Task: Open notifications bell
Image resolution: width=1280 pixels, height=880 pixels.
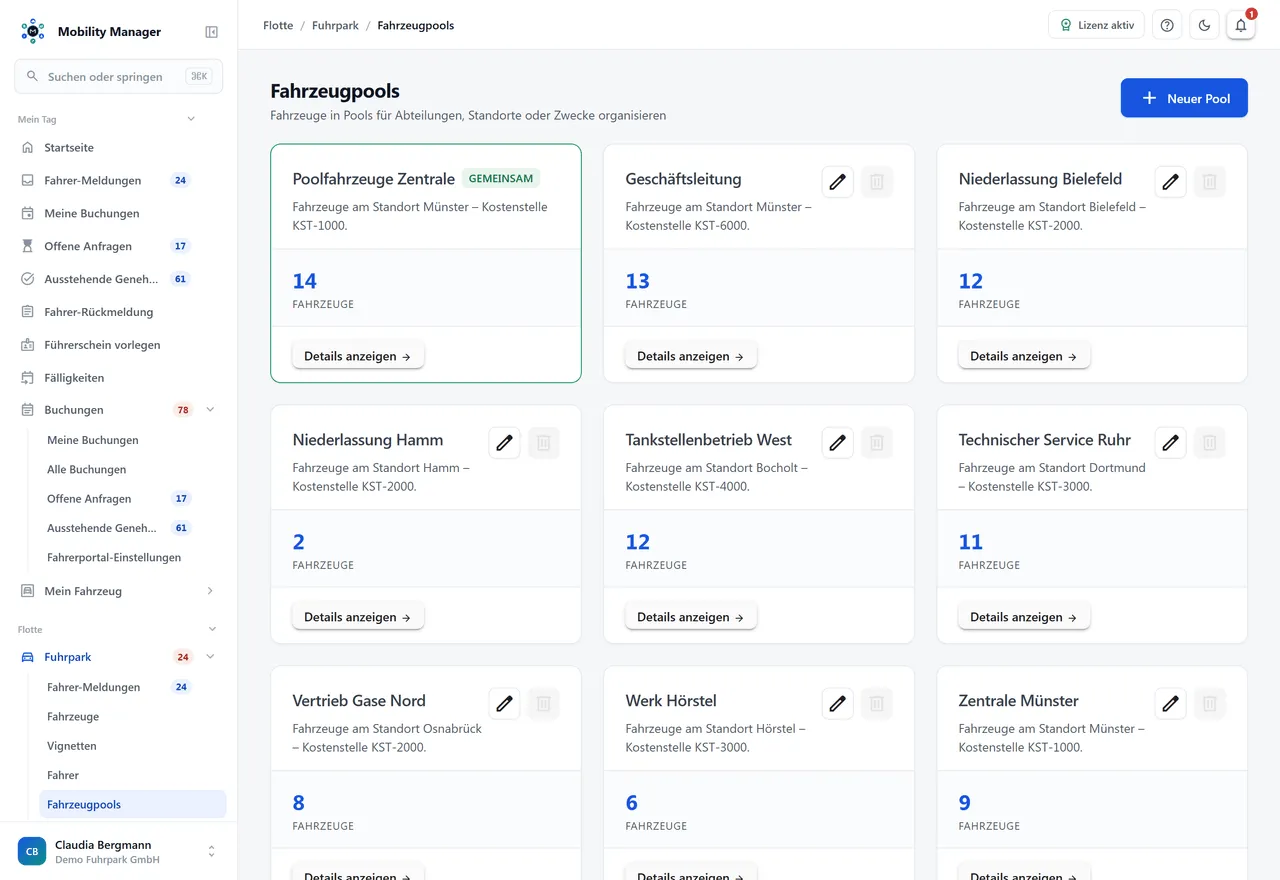Action: click(x=1241, y=25)
